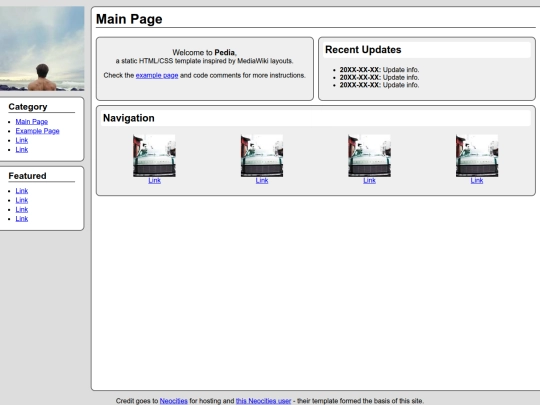Click the 'Navigation' section heading

click(x=128, y=118)
